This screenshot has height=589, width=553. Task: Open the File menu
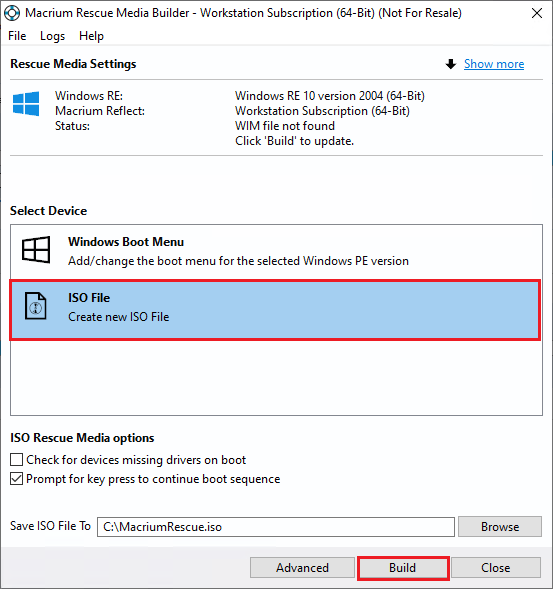[x=17, y=36]
